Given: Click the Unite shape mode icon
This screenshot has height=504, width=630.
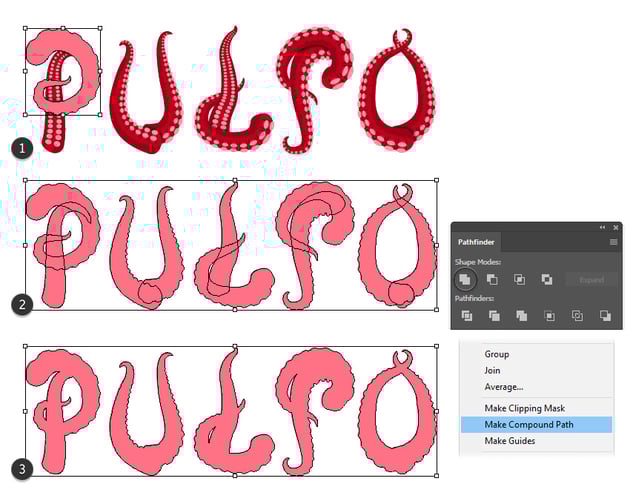Looking at the screenshot, I should click(x=465, y=279).
